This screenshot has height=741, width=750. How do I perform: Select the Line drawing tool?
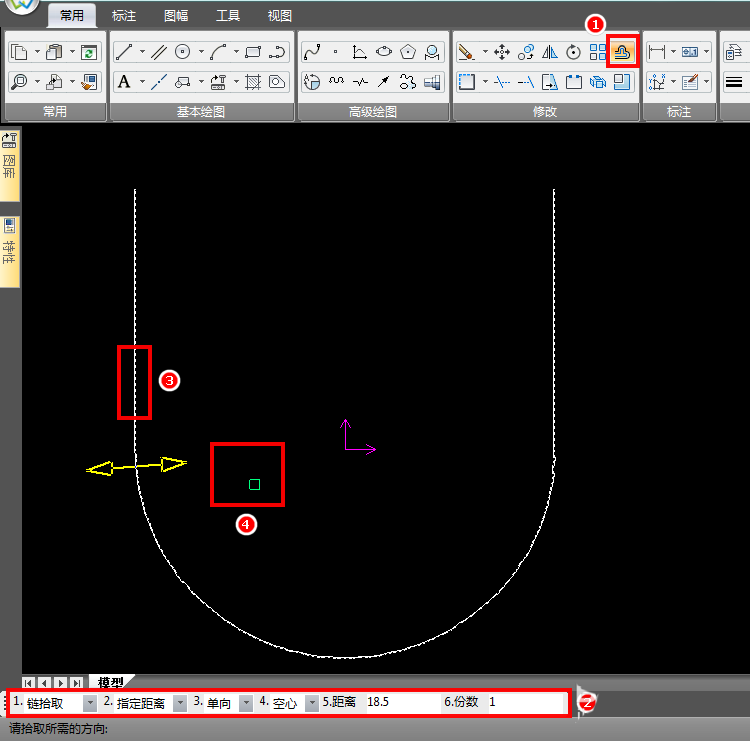click(124, 52)
